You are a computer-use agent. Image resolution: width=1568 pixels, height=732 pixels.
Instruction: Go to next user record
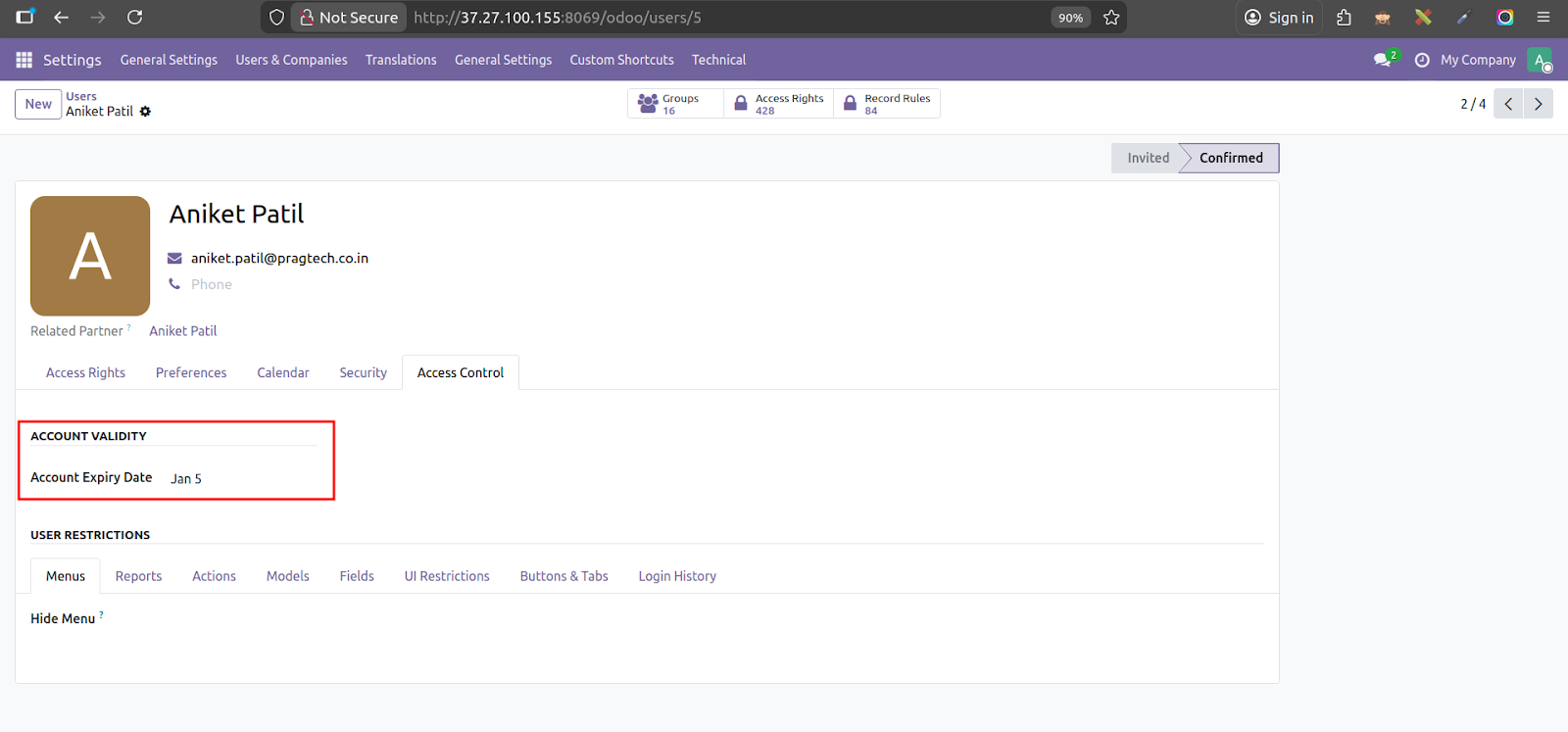coord(1538,104)
